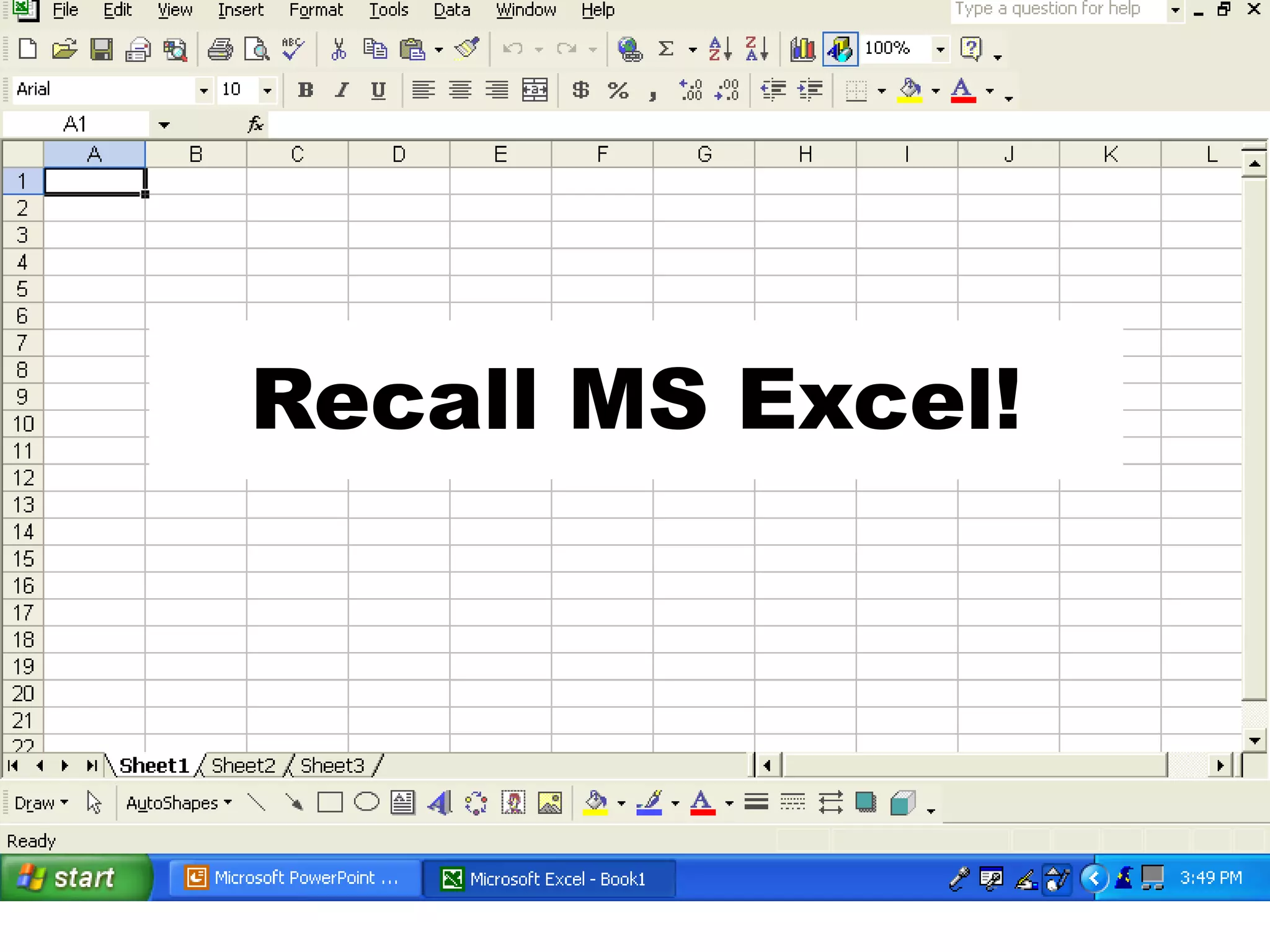Paste from clipboard
The width and height of the screenshot is (1270, 952).
click(x=412, y=49)
